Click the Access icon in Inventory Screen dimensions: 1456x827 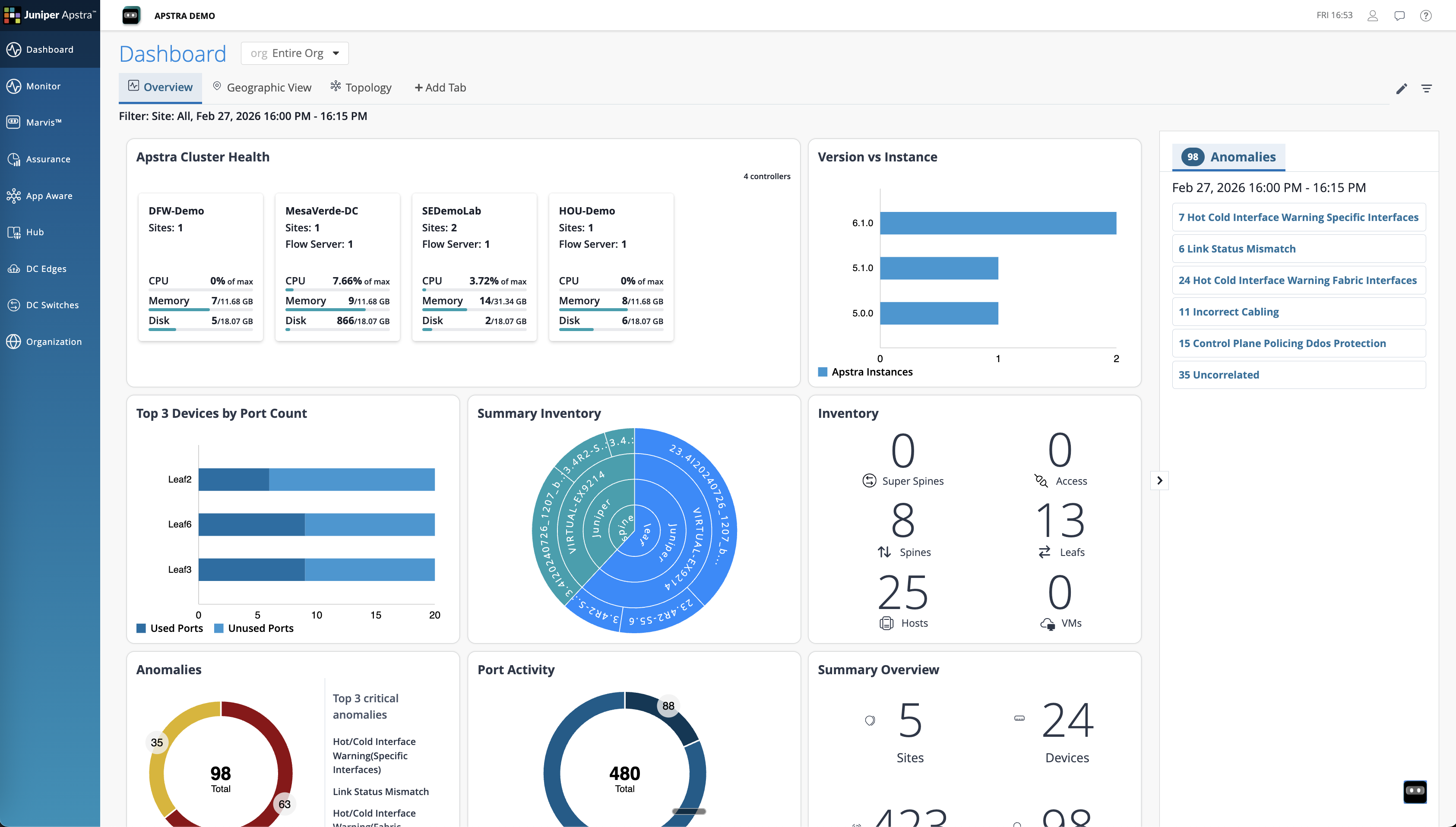pos(1041,480)
